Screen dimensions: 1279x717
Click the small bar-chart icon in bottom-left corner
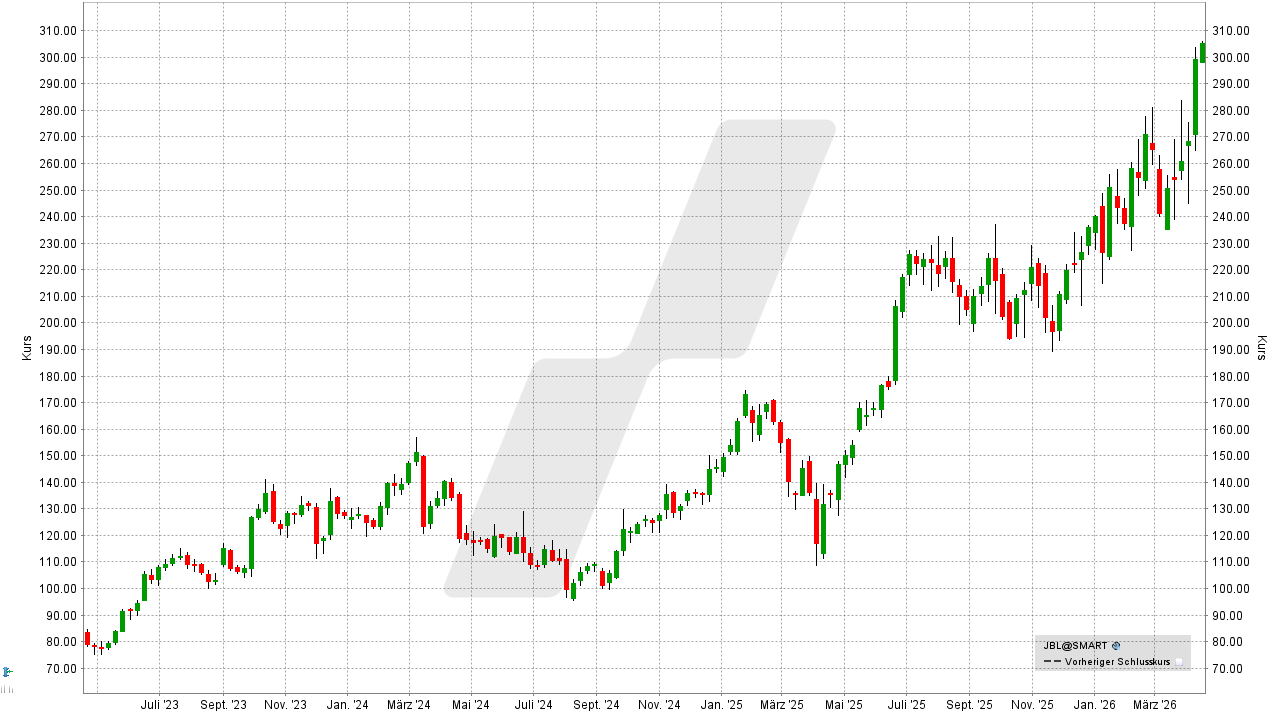coord(7,690)
